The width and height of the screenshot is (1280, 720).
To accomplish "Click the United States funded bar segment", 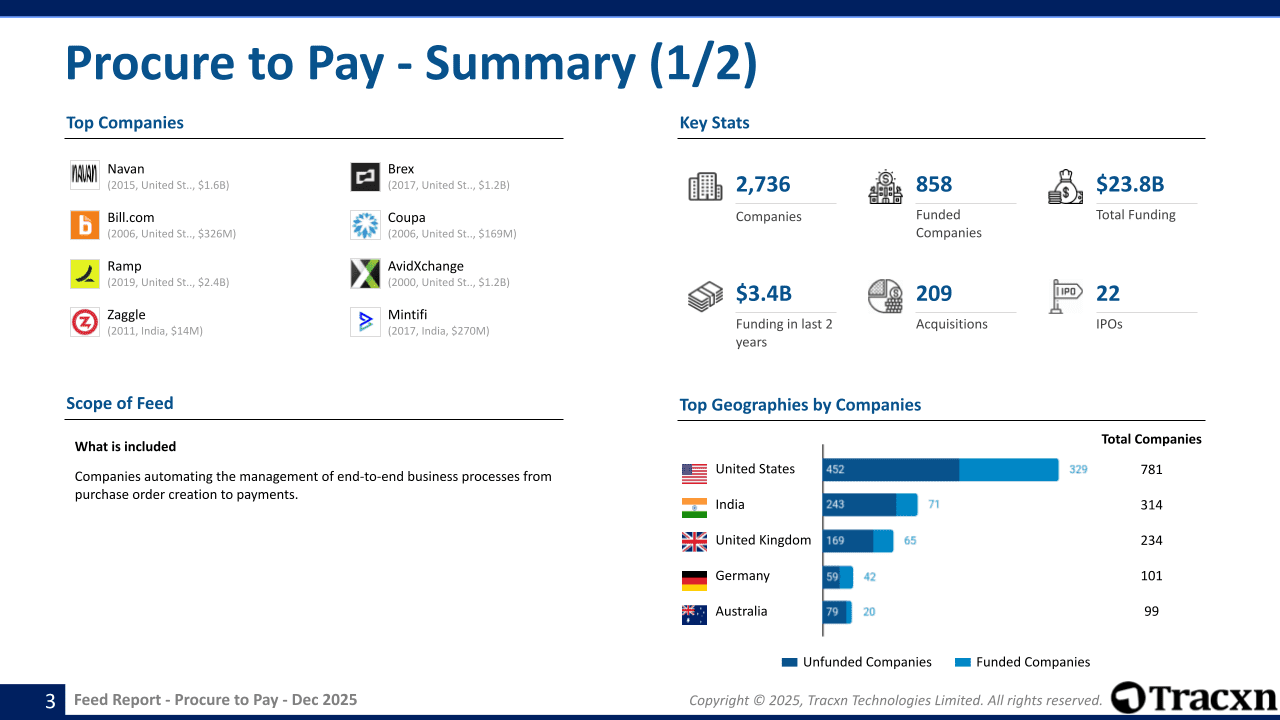I will point(1008,470).
